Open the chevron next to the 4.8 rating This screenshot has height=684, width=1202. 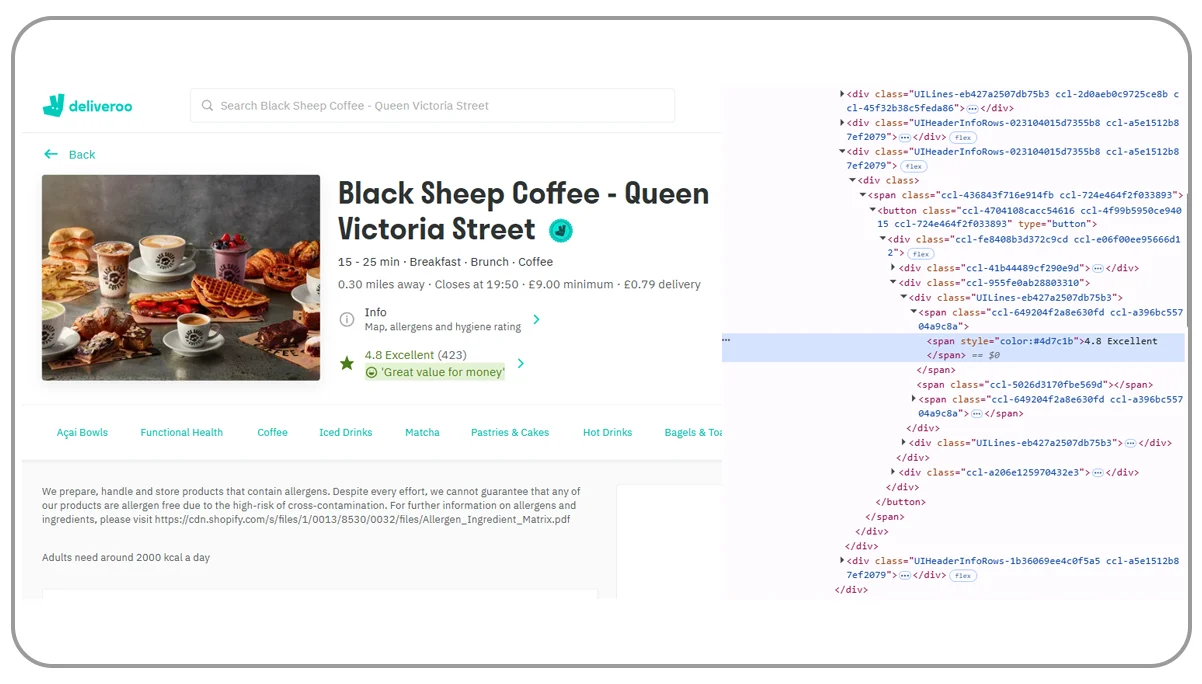(520, 363)
